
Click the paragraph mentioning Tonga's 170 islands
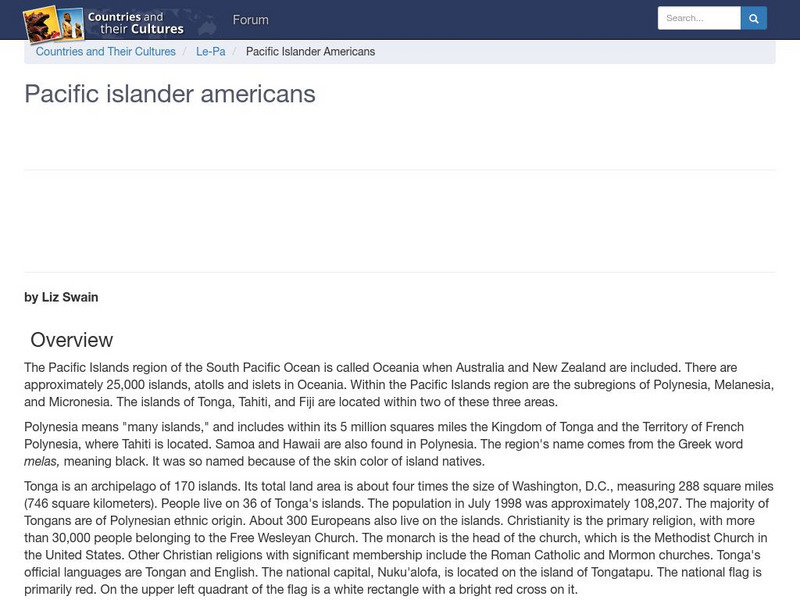(400, 540)
